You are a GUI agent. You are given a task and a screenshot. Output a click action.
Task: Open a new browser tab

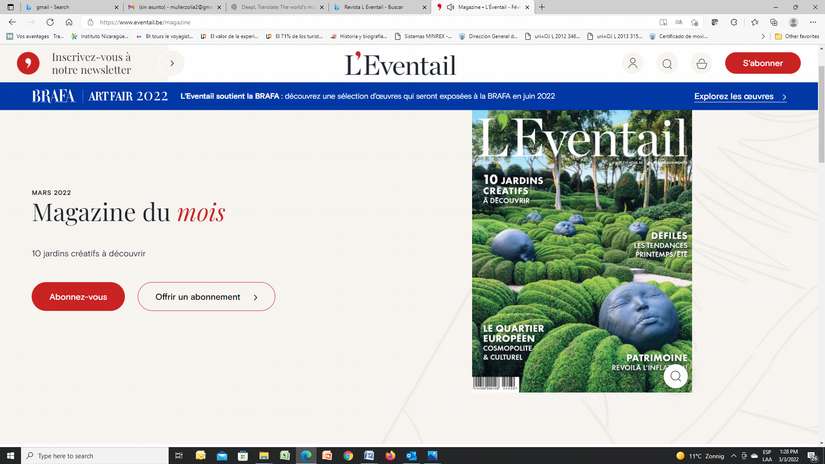coord(541,7)
